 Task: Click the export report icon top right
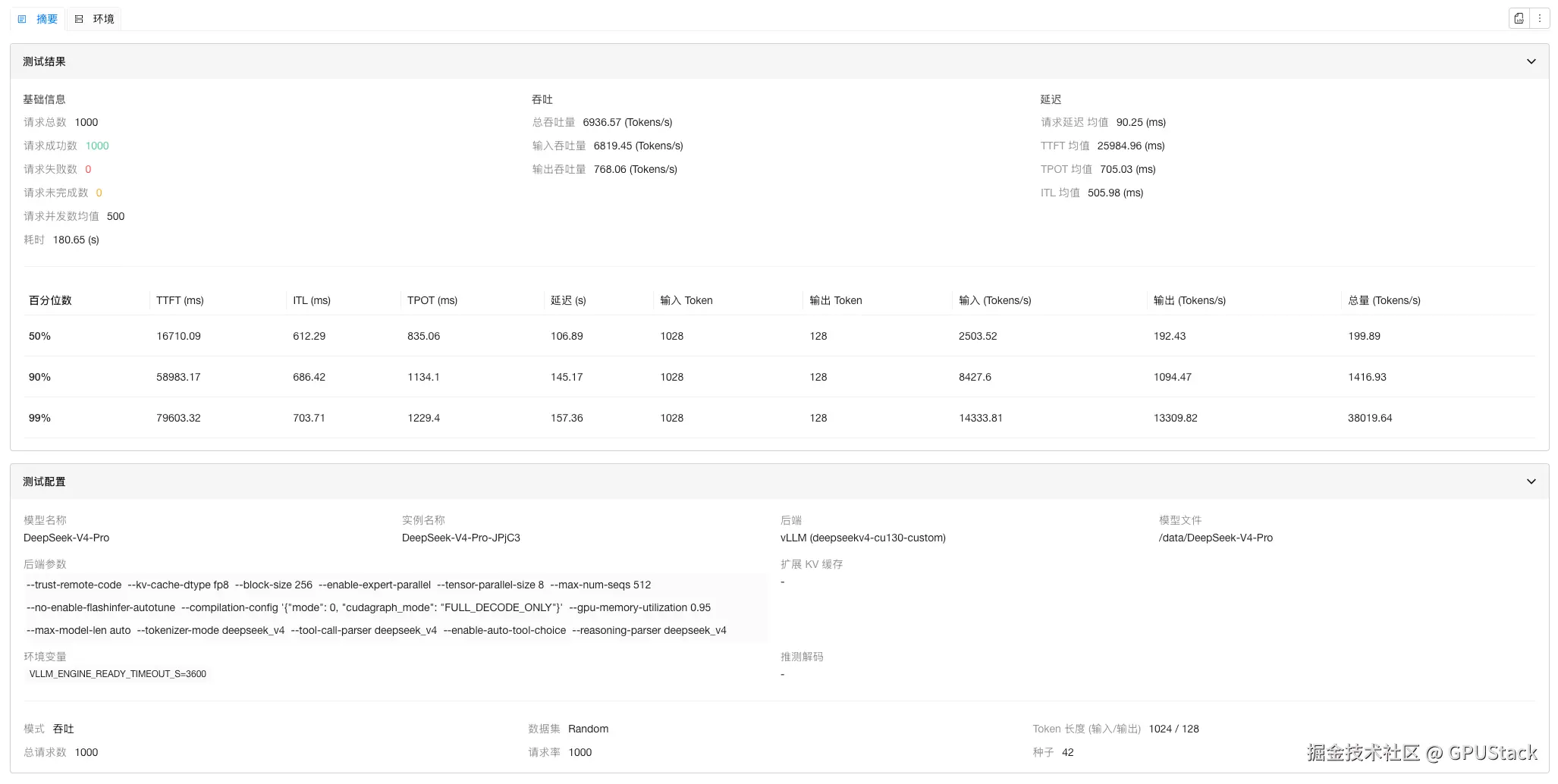point(1519,19)
